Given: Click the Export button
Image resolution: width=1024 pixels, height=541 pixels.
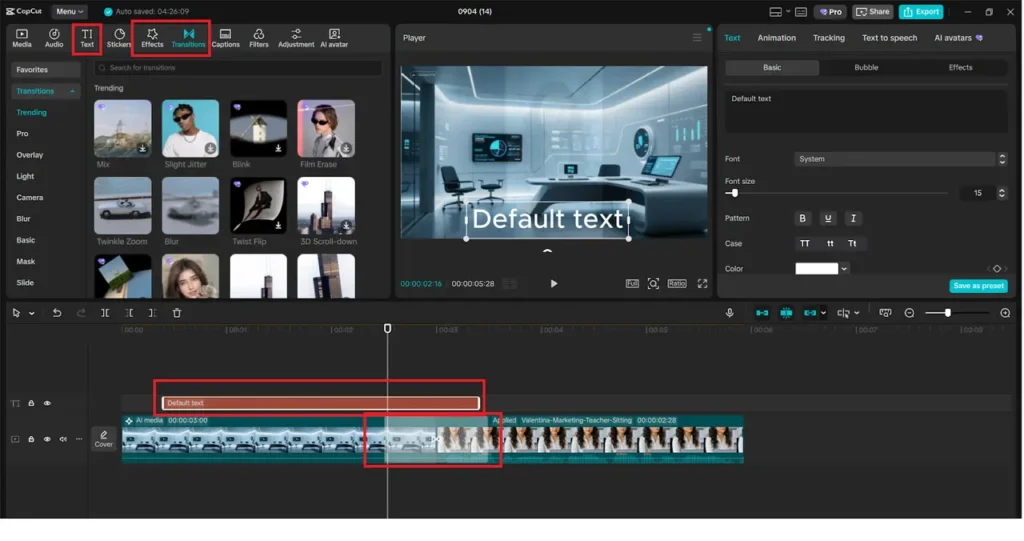Looking at the screenshot, I should (x=921, y=12).
